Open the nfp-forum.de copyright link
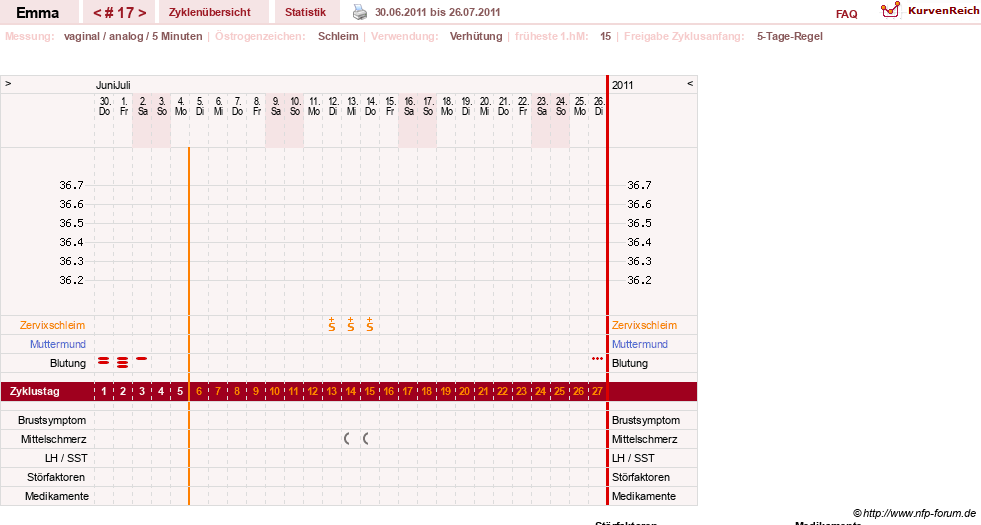This screenshot has height=525, width=981. (914, 513)
